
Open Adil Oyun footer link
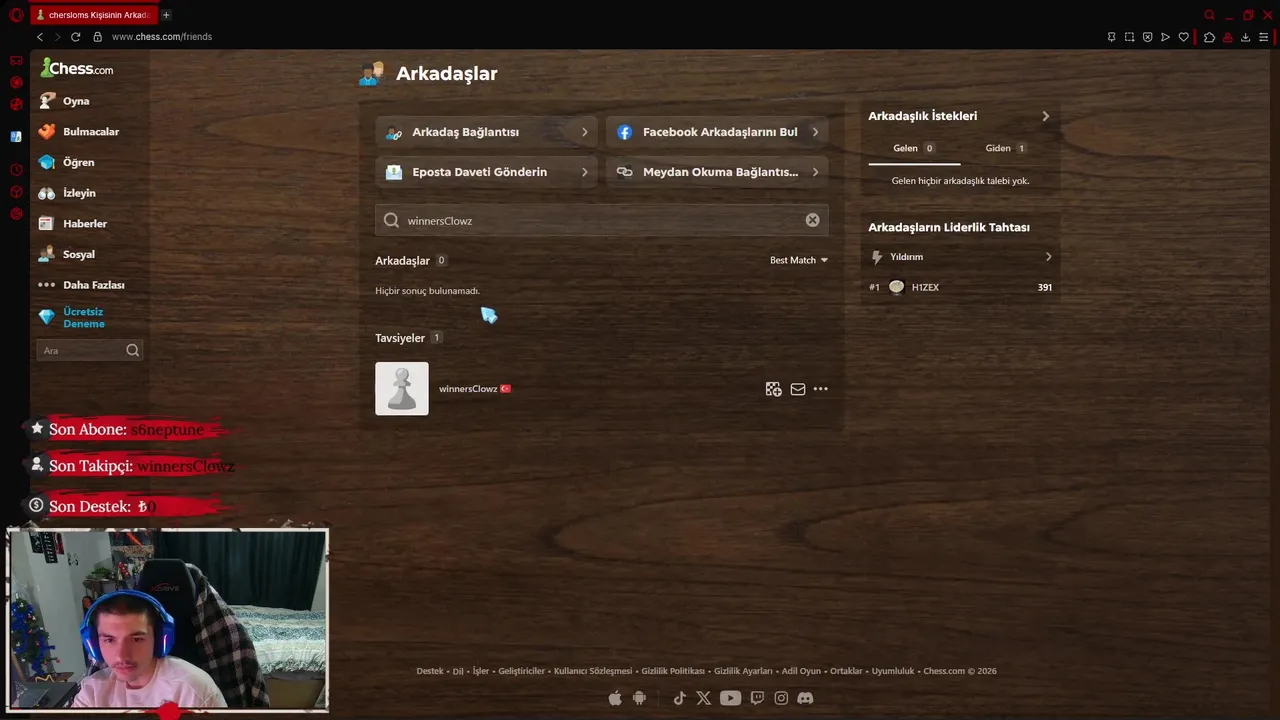tap(801, 671)
